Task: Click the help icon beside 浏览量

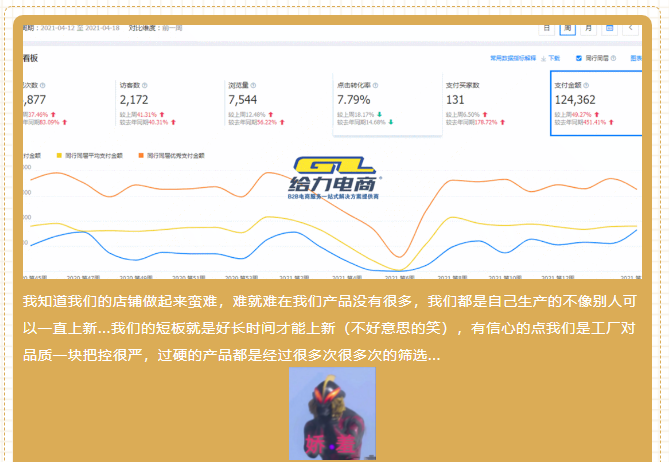Action: tap(252, 86)
